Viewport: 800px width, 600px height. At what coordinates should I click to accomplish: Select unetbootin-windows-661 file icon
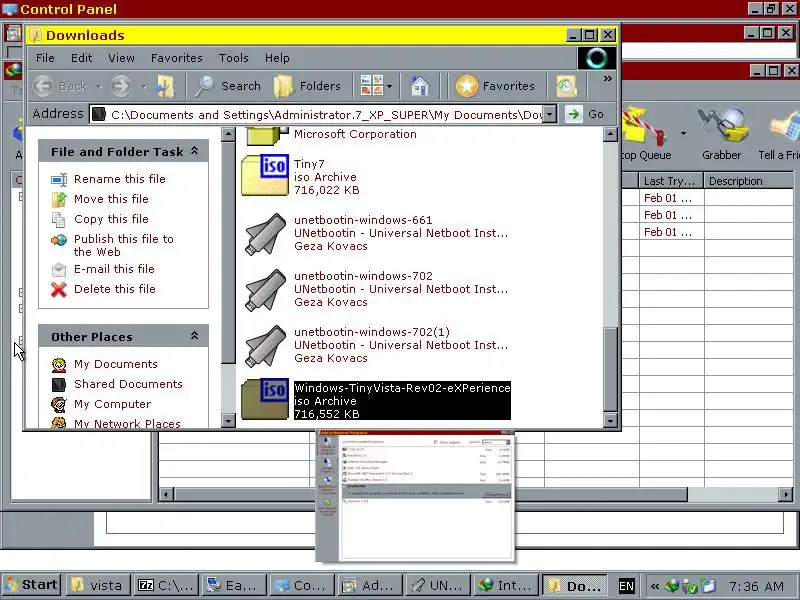(265, 233)
